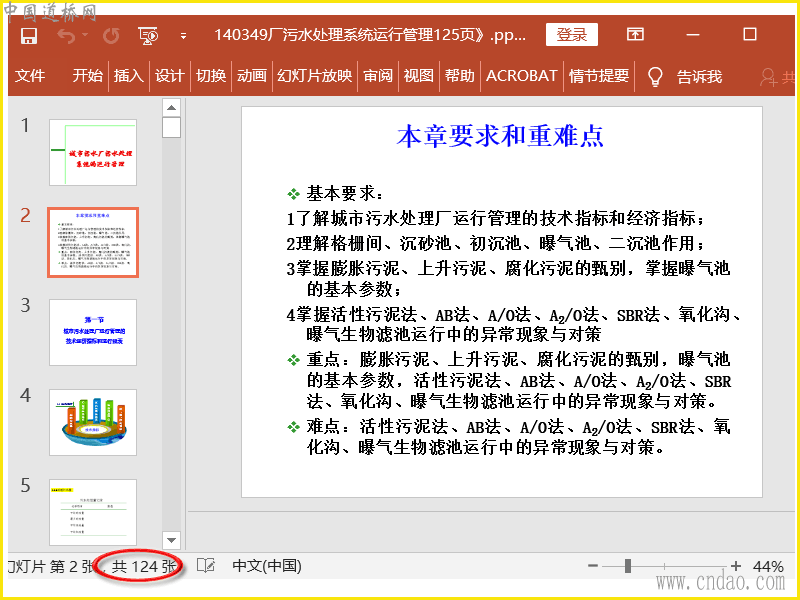Viewport: 800px width, 600px height.
Task: Select slide 2 thumbnail in the panel
Action: point(93,242)
